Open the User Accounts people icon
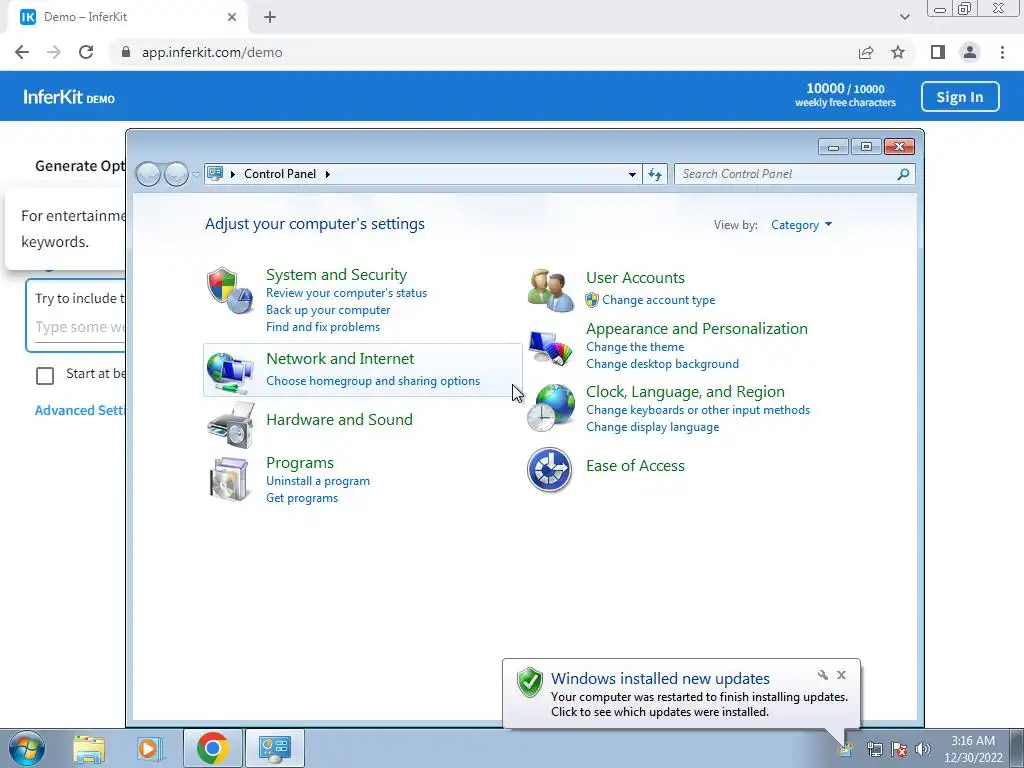This screenshot has height=768, width=1024. tap(550, 291)
